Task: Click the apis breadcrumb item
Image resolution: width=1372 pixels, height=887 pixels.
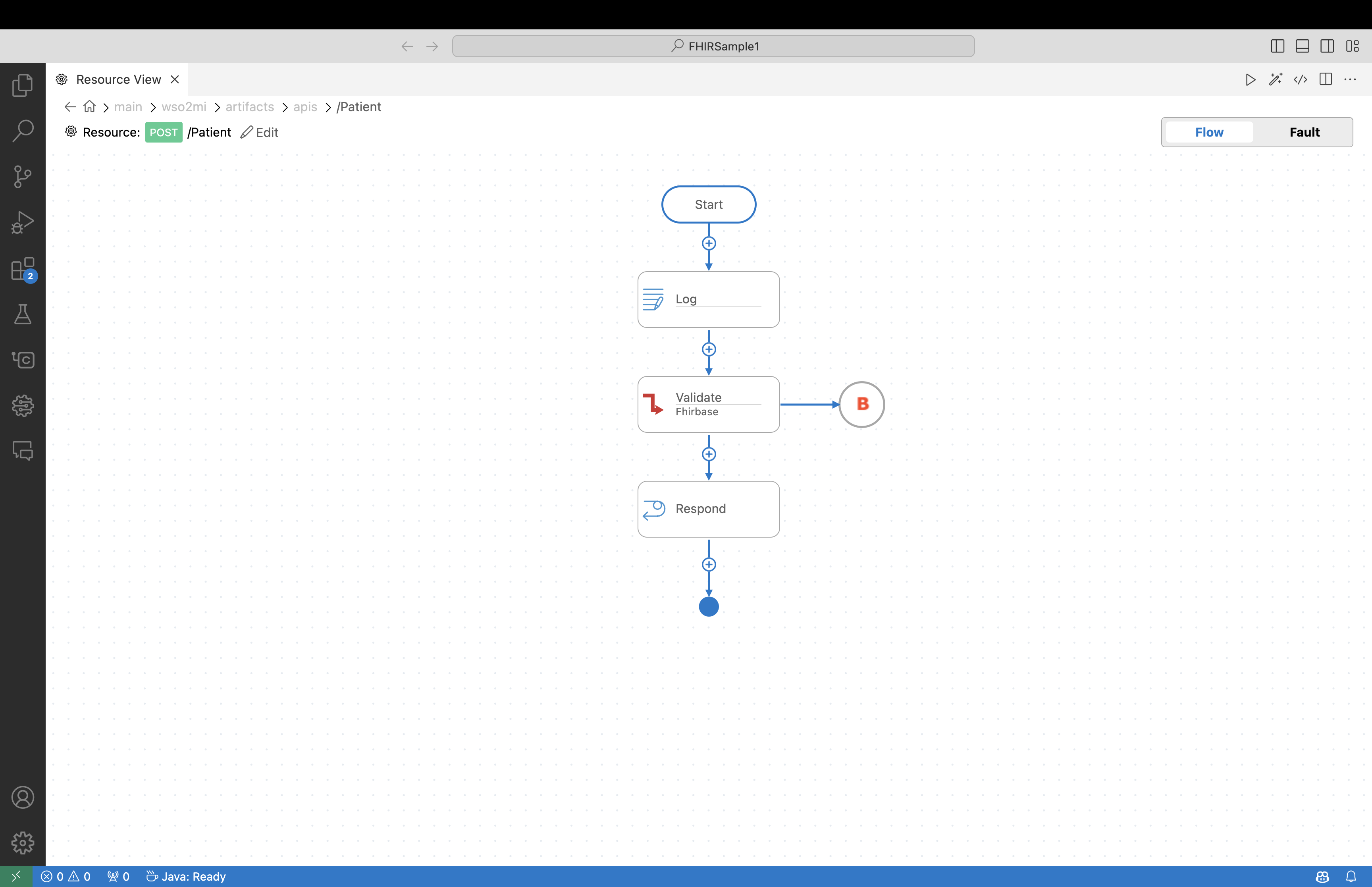Action: (305, 107)
